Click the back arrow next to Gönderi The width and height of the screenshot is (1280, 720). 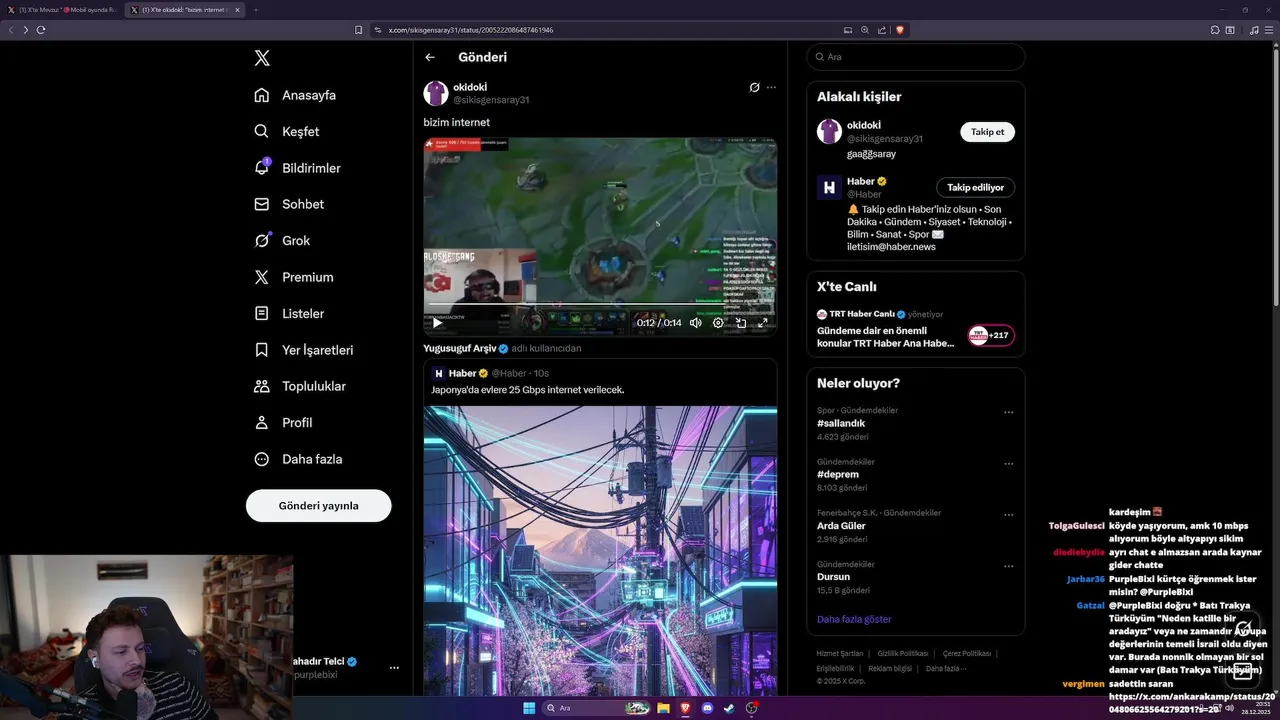[x=430, y=58]
